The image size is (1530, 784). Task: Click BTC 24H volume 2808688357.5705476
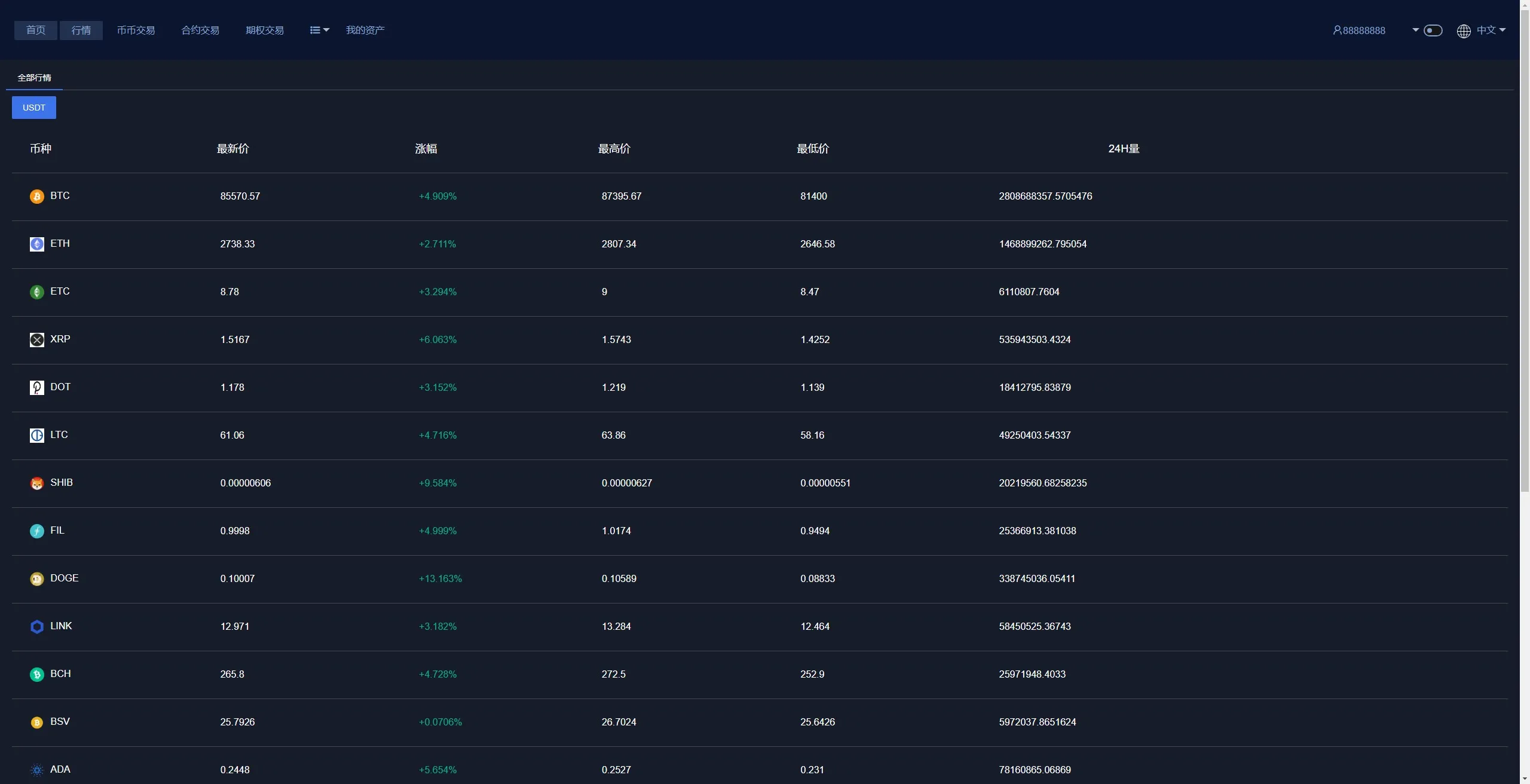pos(1045,197)
